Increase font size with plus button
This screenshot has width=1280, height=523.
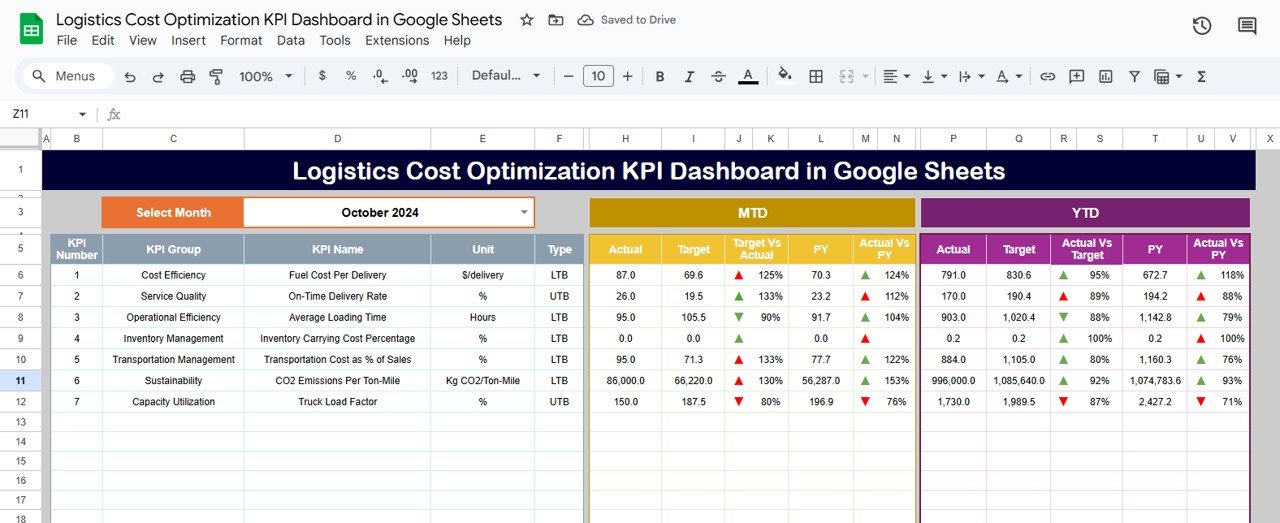pos(628,76)
